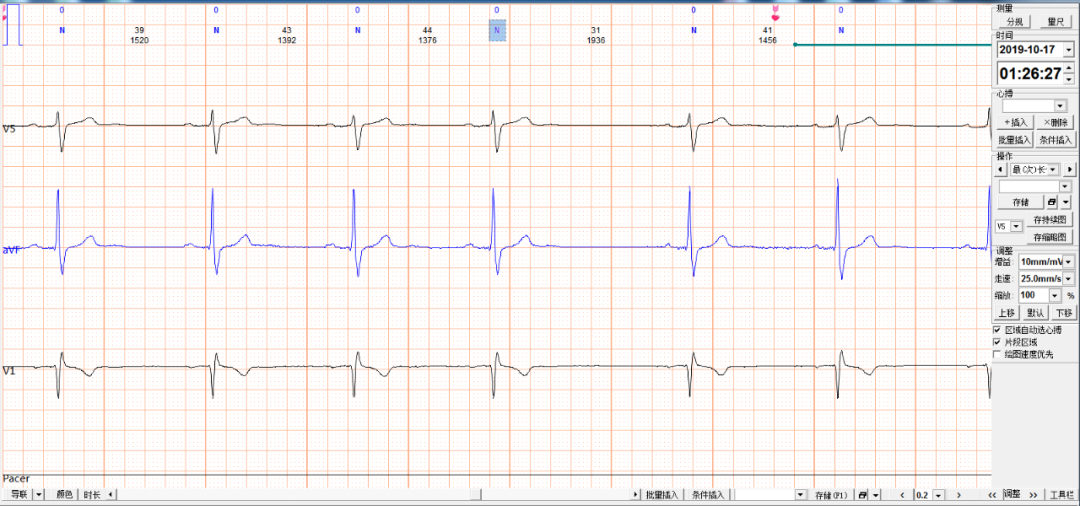Decrease the time 01:26:27 with the down arrow
The height and width of the screenshot is (506, 1080).
click(x=1068, y=78)
